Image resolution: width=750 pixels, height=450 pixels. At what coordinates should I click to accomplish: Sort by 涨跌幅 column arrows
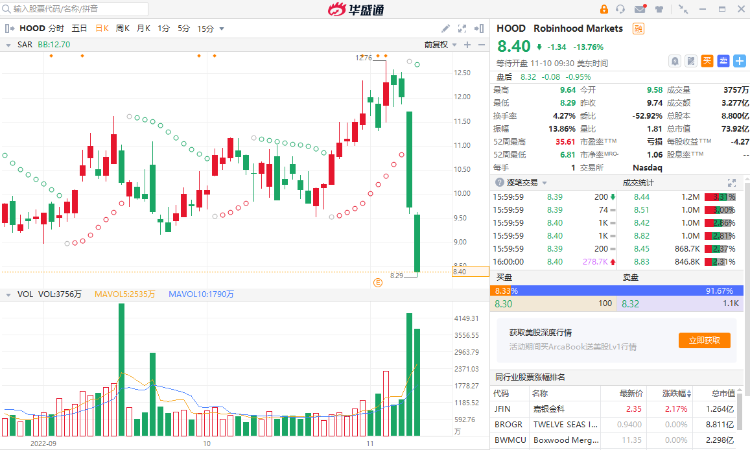click(x=689, y=394)
